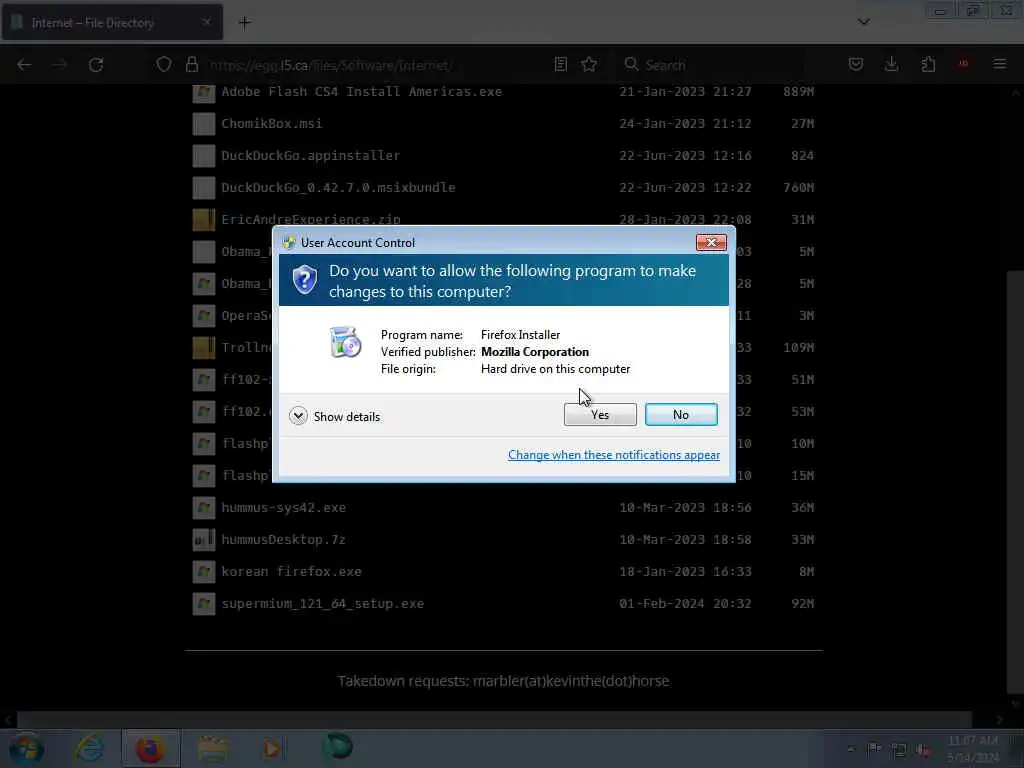
Task: Open the Pocket save icon
Action: coord(856,64)
